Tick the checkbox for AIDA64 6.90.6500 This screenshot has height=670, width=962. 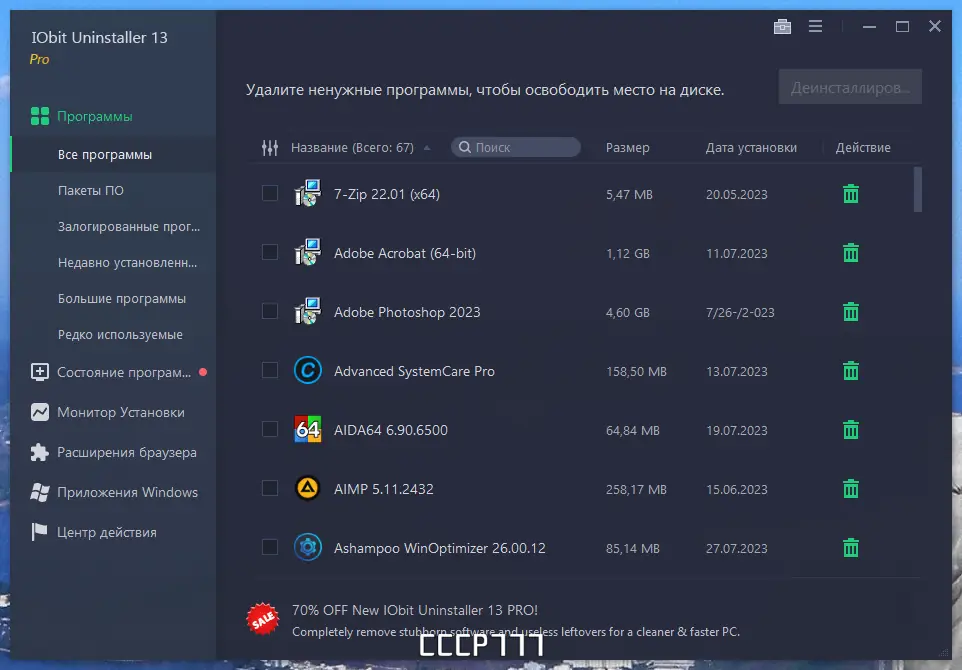tap(269, 429)
